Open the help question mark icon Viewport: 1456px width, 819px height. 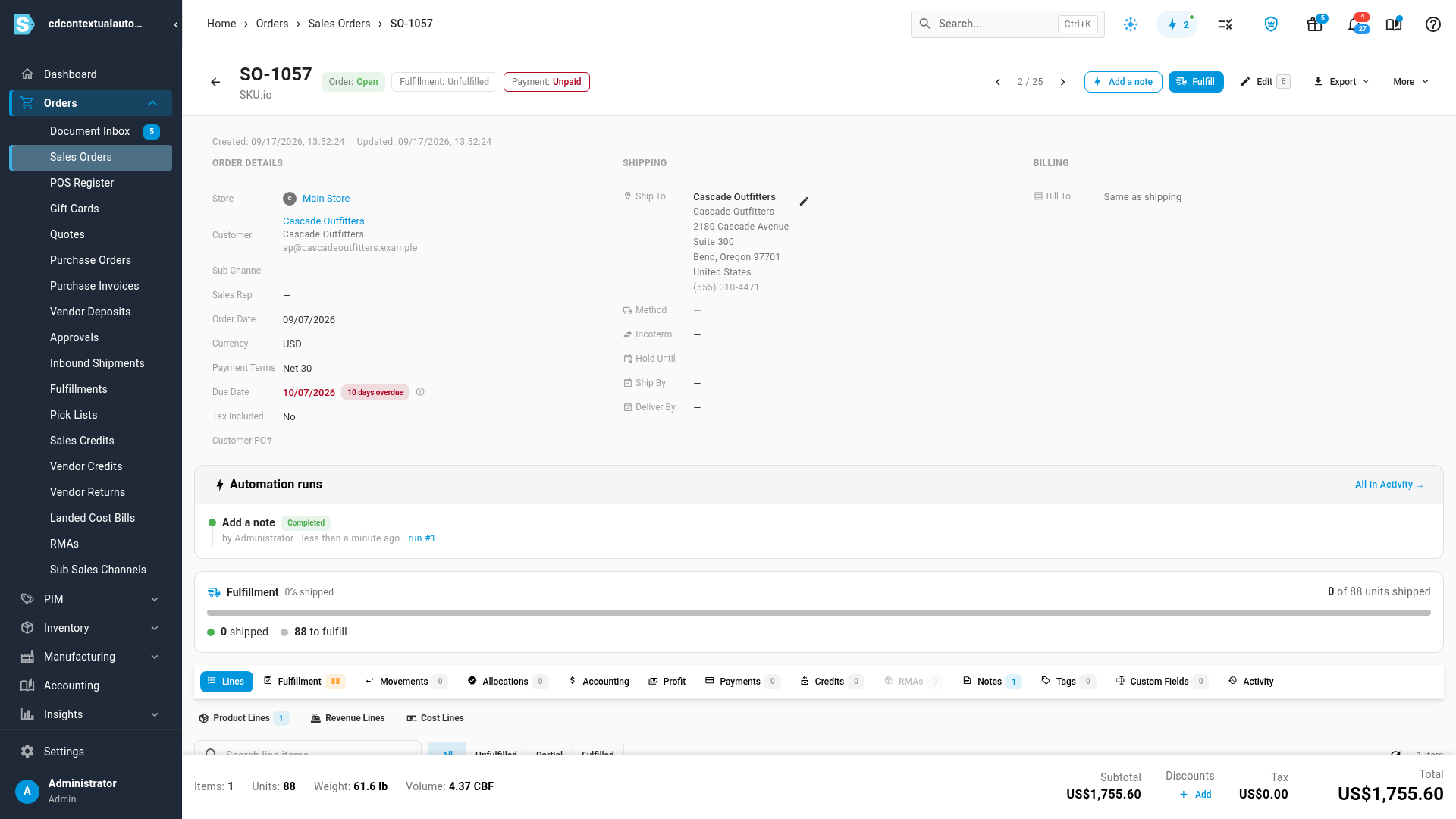pyautogui.click(x=1432, y=24)
